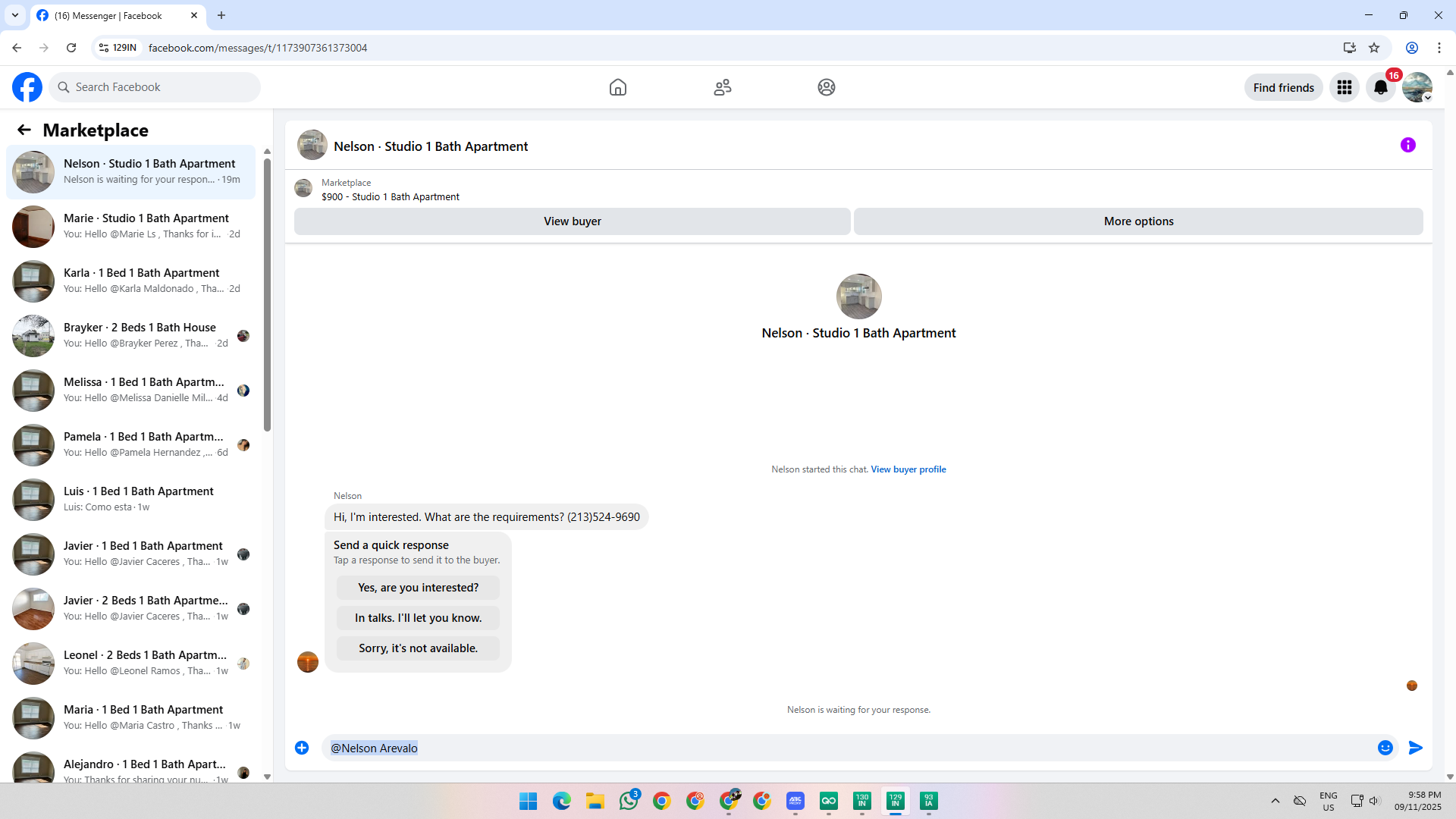1456x819 pixels.
Task: Go back from Marketplace with arrow
Action: (x=24, y=130)
